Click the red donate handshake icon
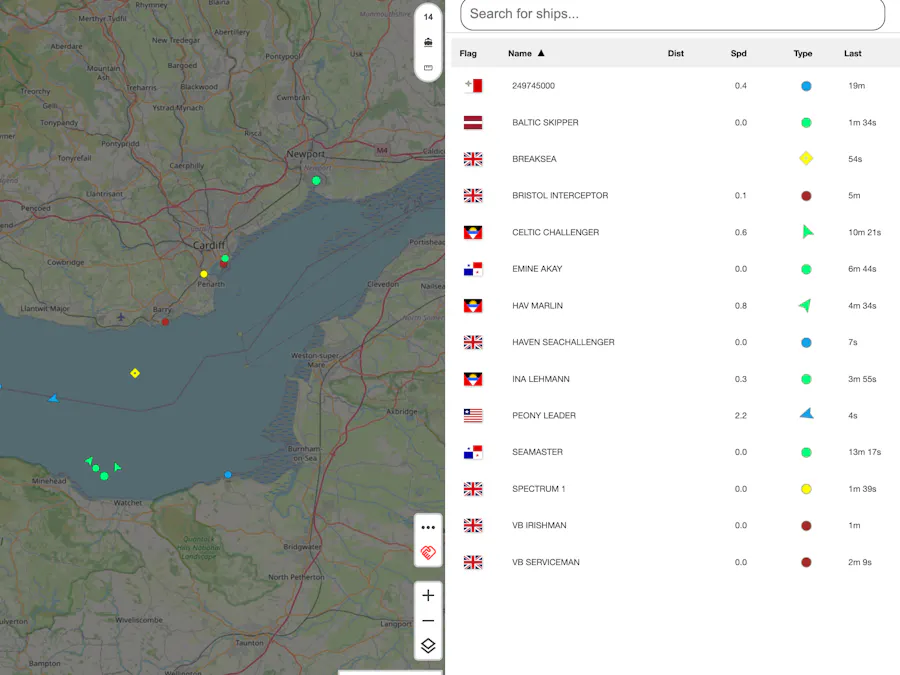Viewport: 900px width, 675px height. point(428,553)
